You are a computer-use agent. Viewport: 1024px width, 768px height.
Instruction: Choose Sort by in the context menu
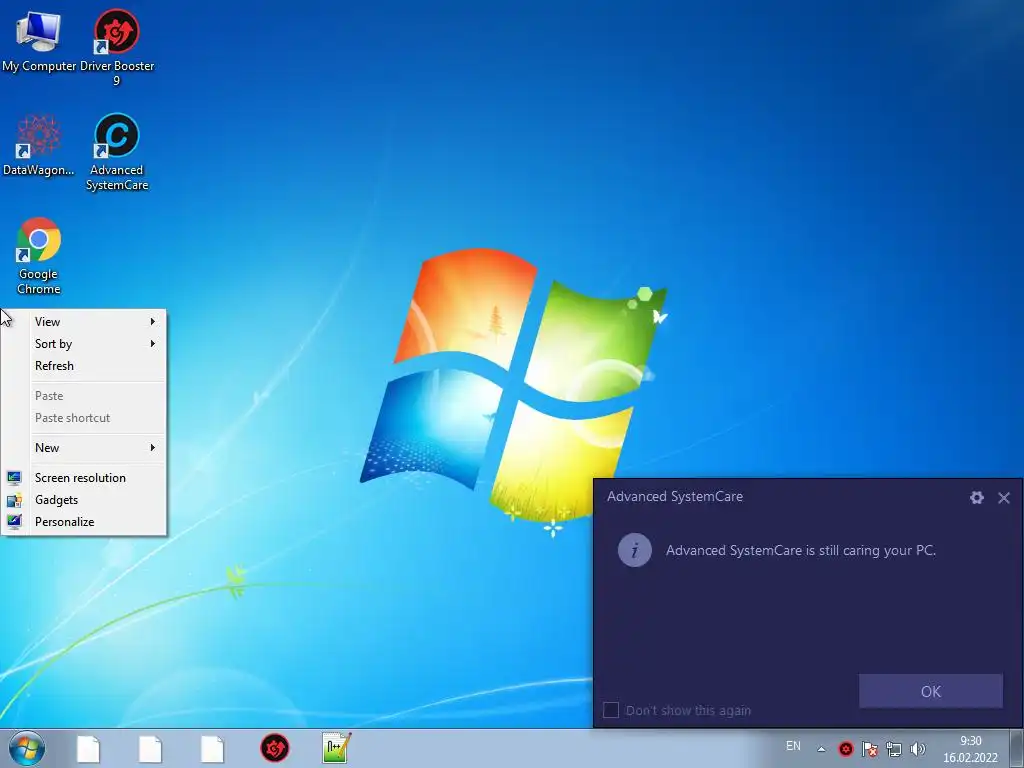(x=84, y=344)
